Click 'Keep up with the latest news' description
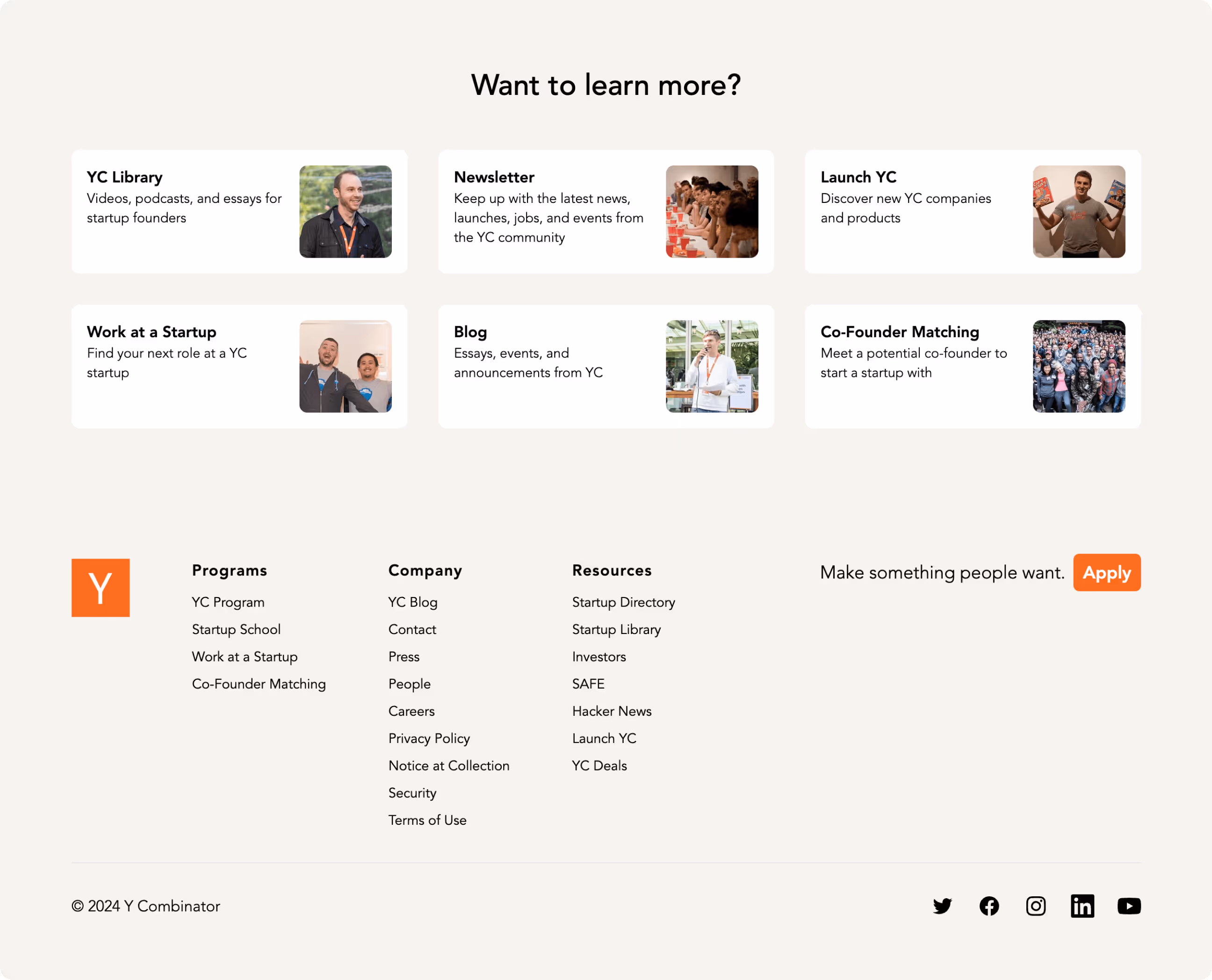 (x=548, y=218)
